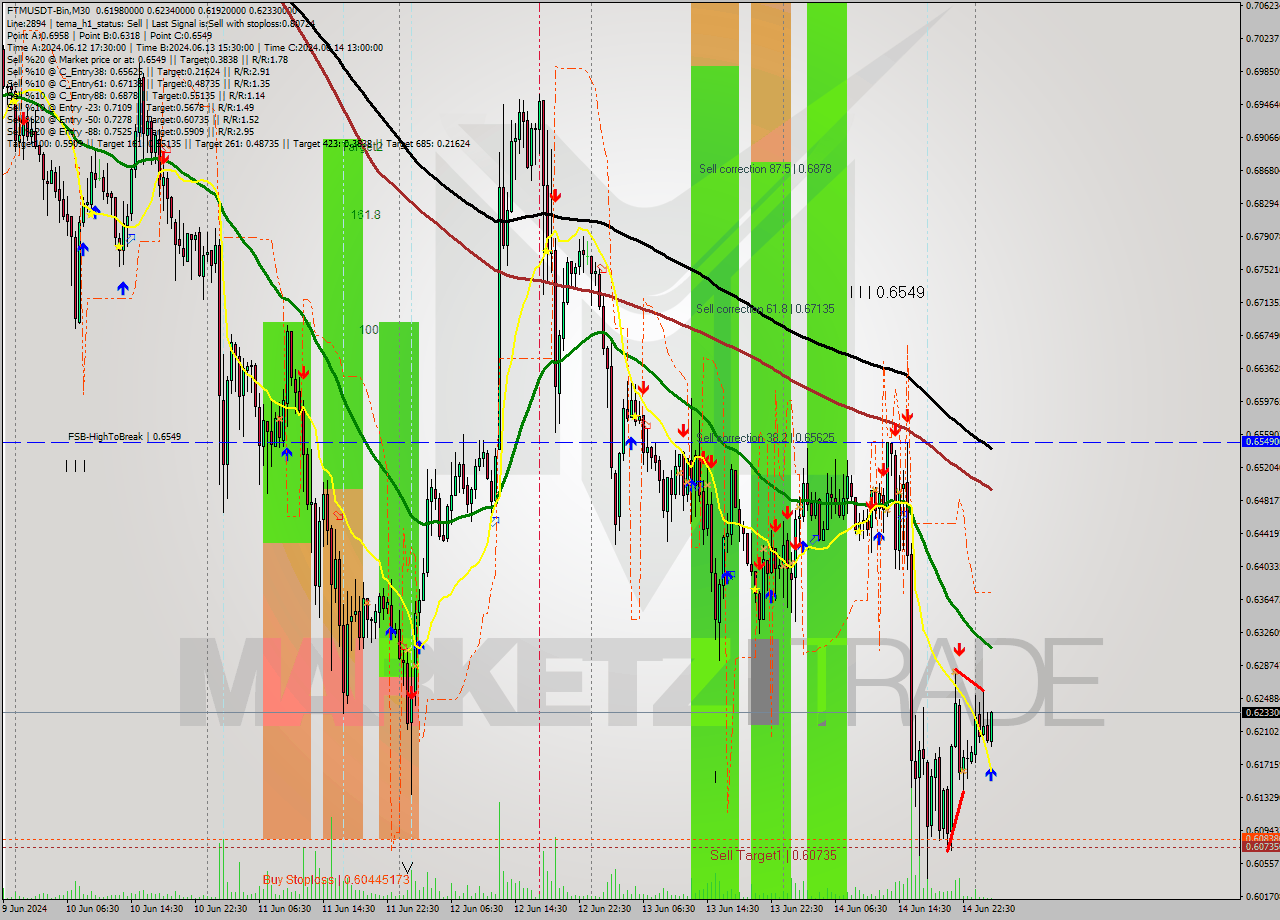Click the Entry -88: 0.7525 line
Screen dimensions: 1280x920
pos(130,131)
